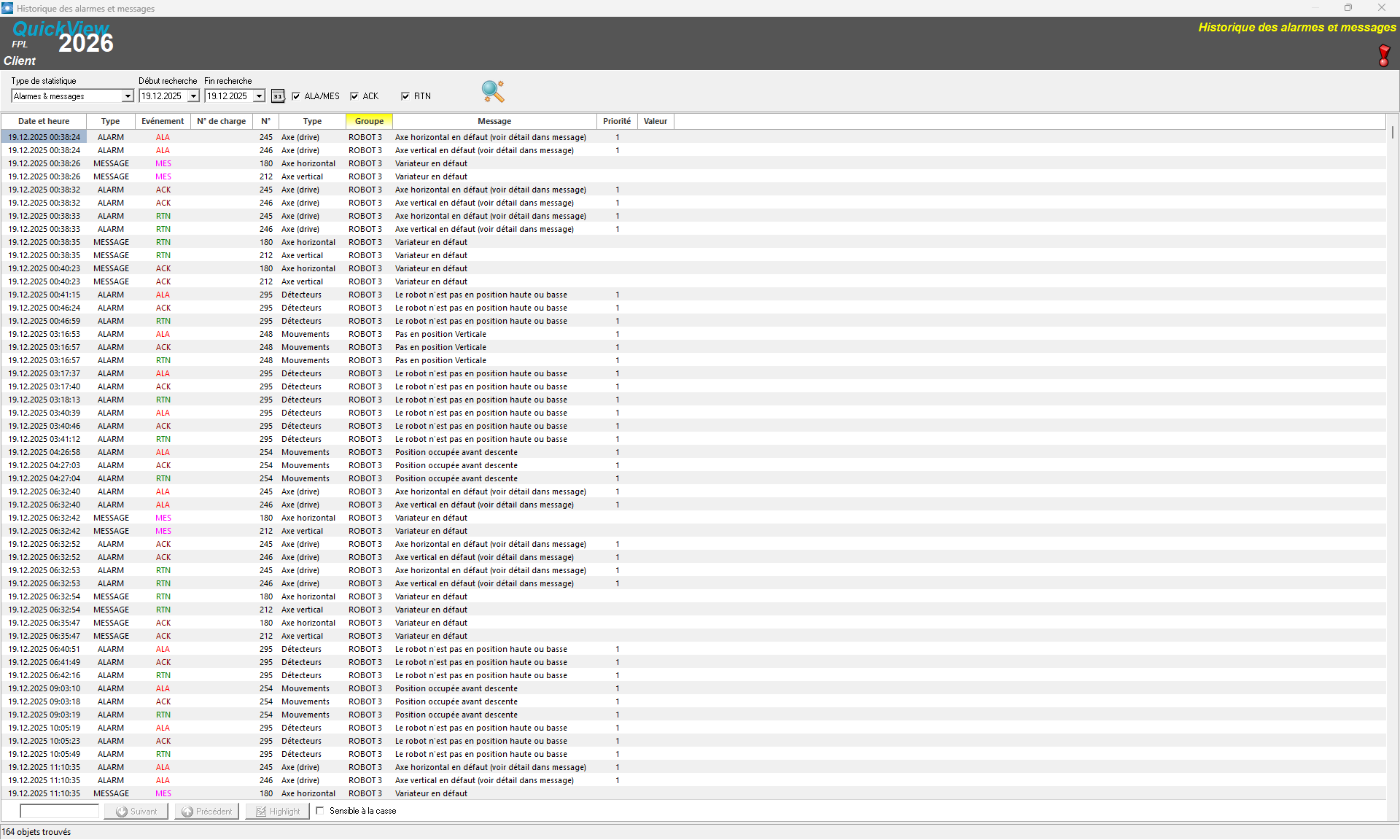The image size is (1400, 840).
Task: Expand the Début recherche date picker
Action: point(193,96)
